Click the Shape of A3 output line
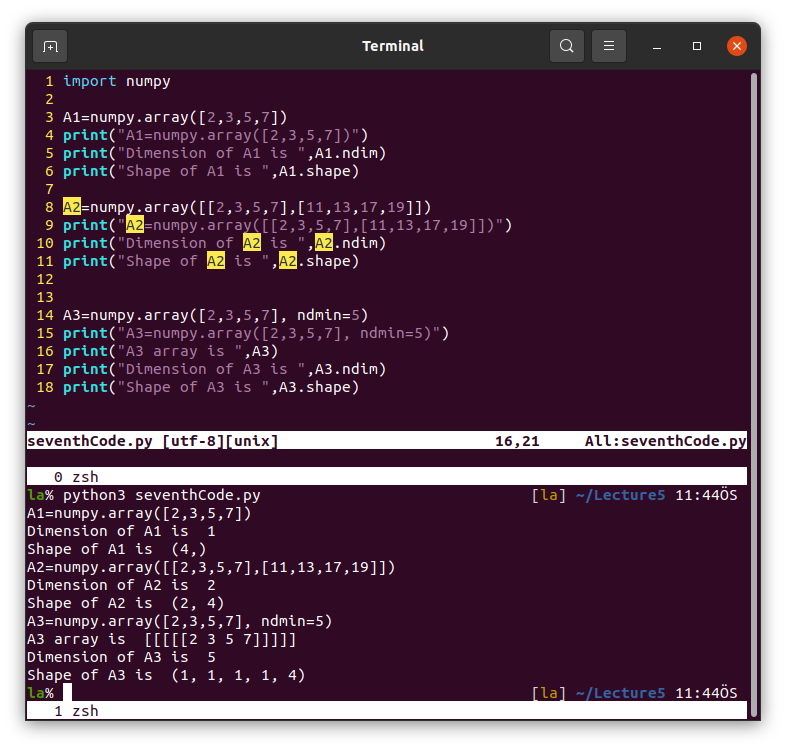This screenshot has width=786, height=749. [165, 675]
